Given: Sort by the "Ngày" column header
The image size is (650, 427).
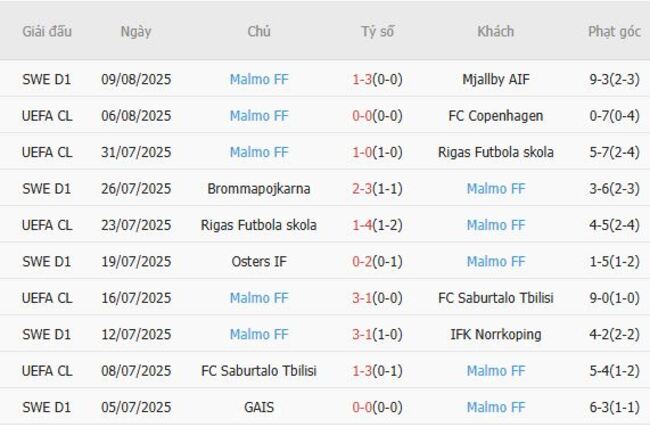Looking at the screenshot, I should click(136, 32).
